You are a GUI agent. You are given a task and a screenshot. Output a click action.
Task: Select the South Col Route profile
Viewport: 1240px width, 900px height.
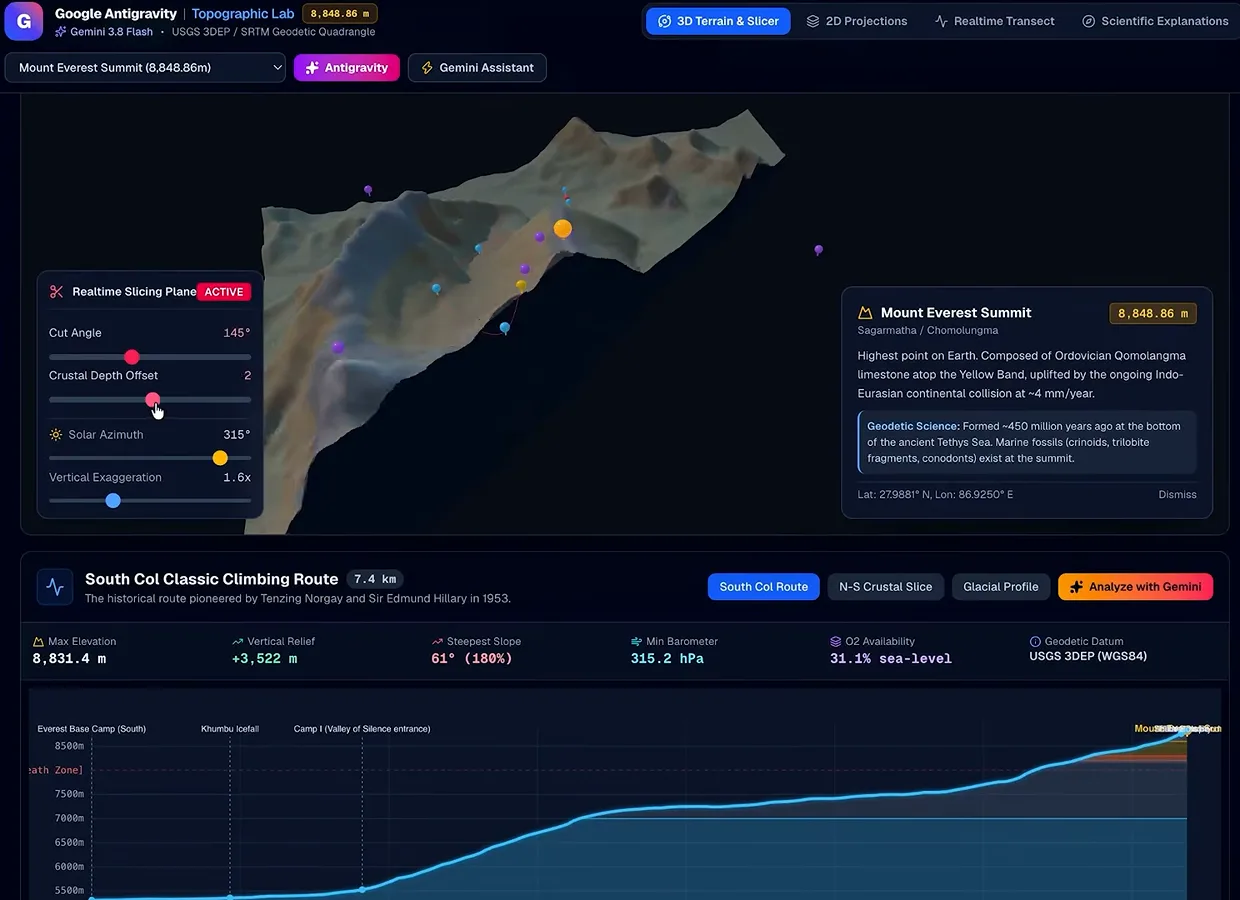click(x=764, y=587)
